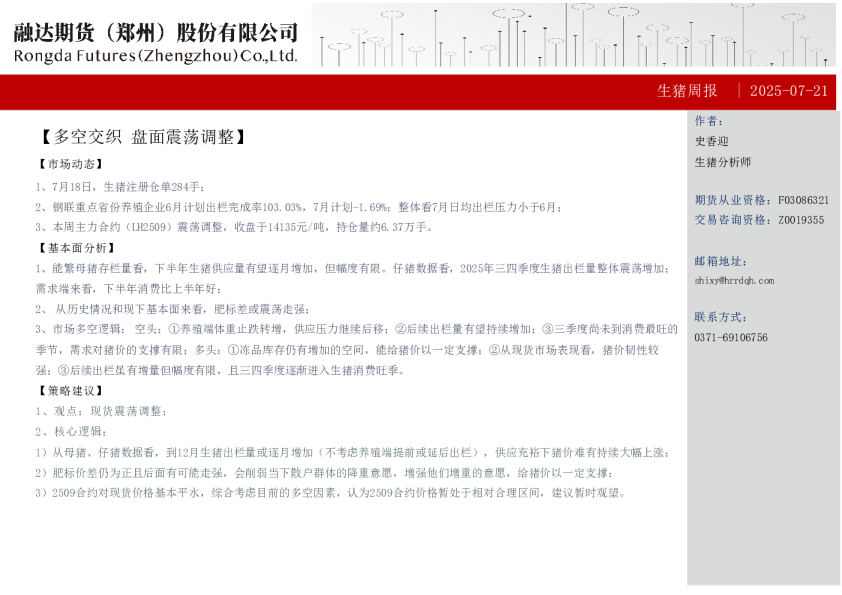Click the line about 生猪注册仓单284手
The height and width of the screenshot is (595, 842).
pos(120,186)
